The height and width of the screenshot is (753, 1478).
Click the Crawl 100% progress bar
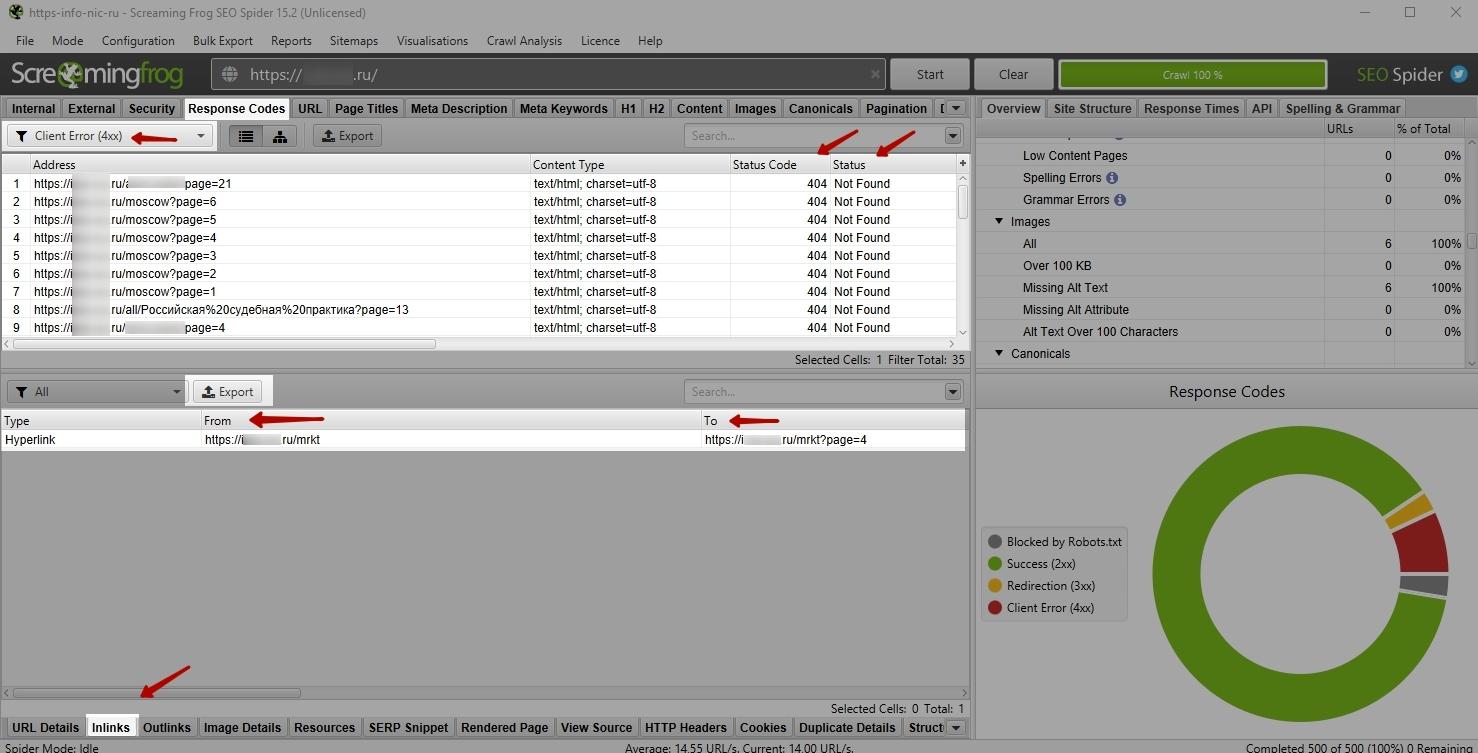click(x=1192, y=74)
